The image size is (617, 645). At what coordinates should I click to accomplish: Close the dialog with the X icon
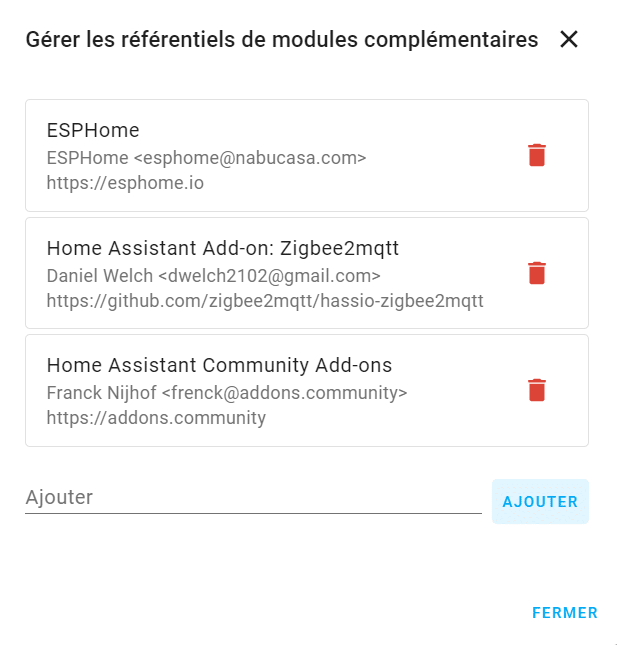point(569,39)
